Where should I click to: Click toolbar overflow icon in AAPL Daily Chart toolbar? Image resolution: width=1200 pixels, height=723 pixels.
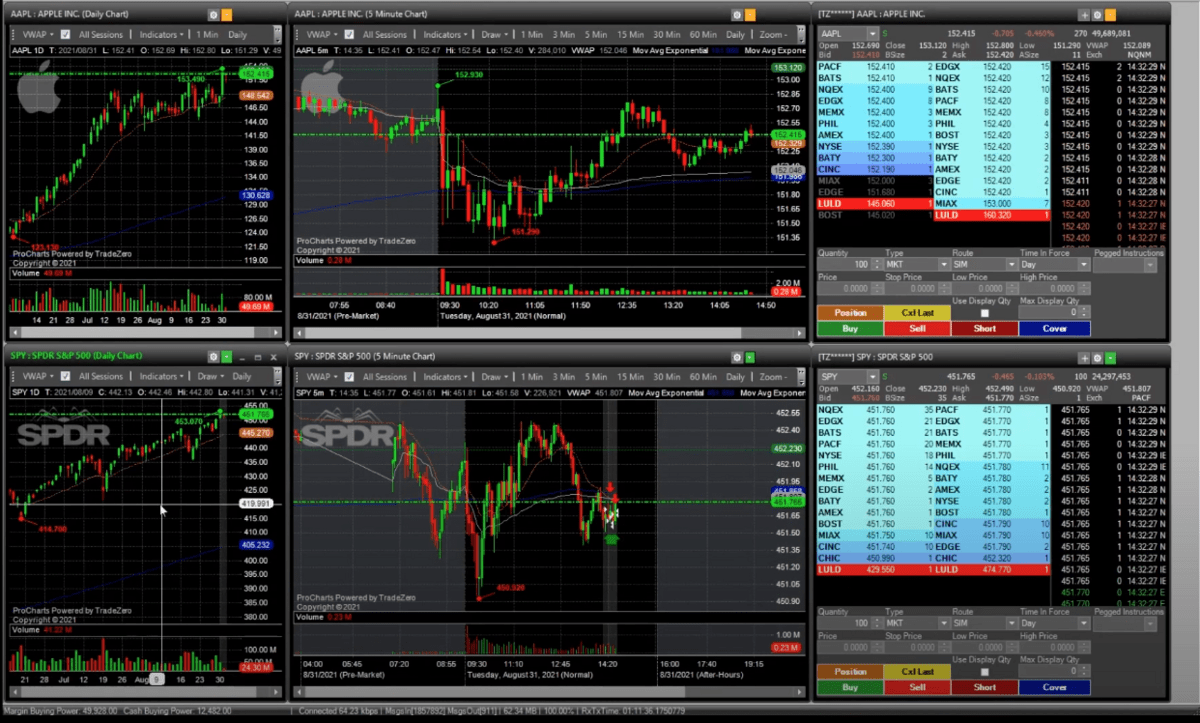(279, 35)
